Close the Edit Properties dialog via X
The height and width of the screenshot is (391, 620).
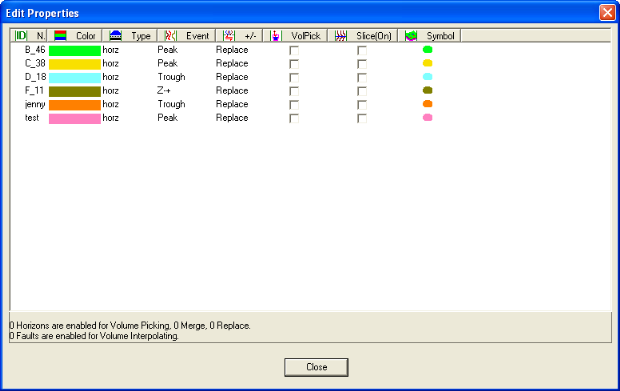(x=607, y=13)
